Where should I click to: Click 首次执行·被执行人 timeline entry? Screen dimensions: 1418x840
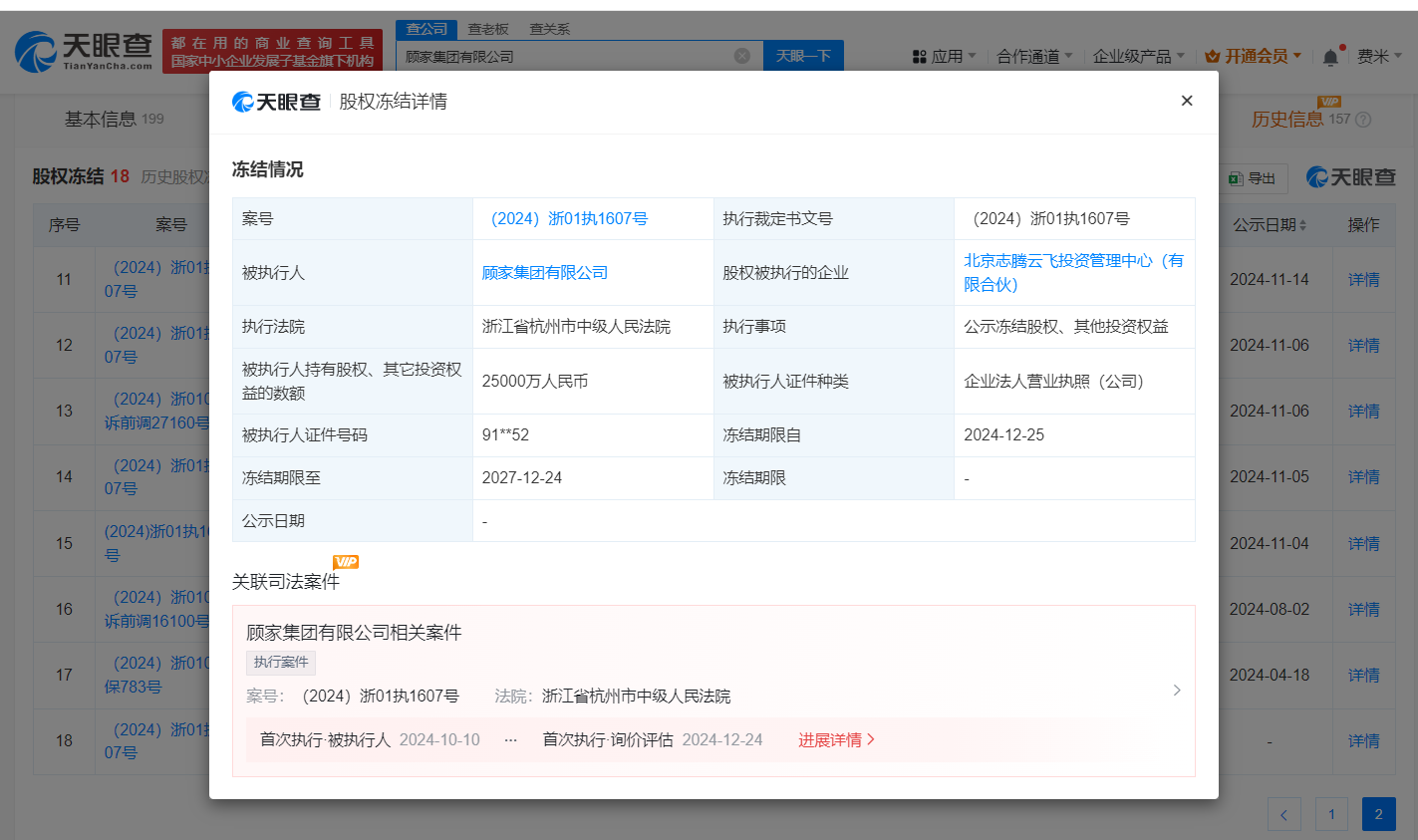point(370,740)
